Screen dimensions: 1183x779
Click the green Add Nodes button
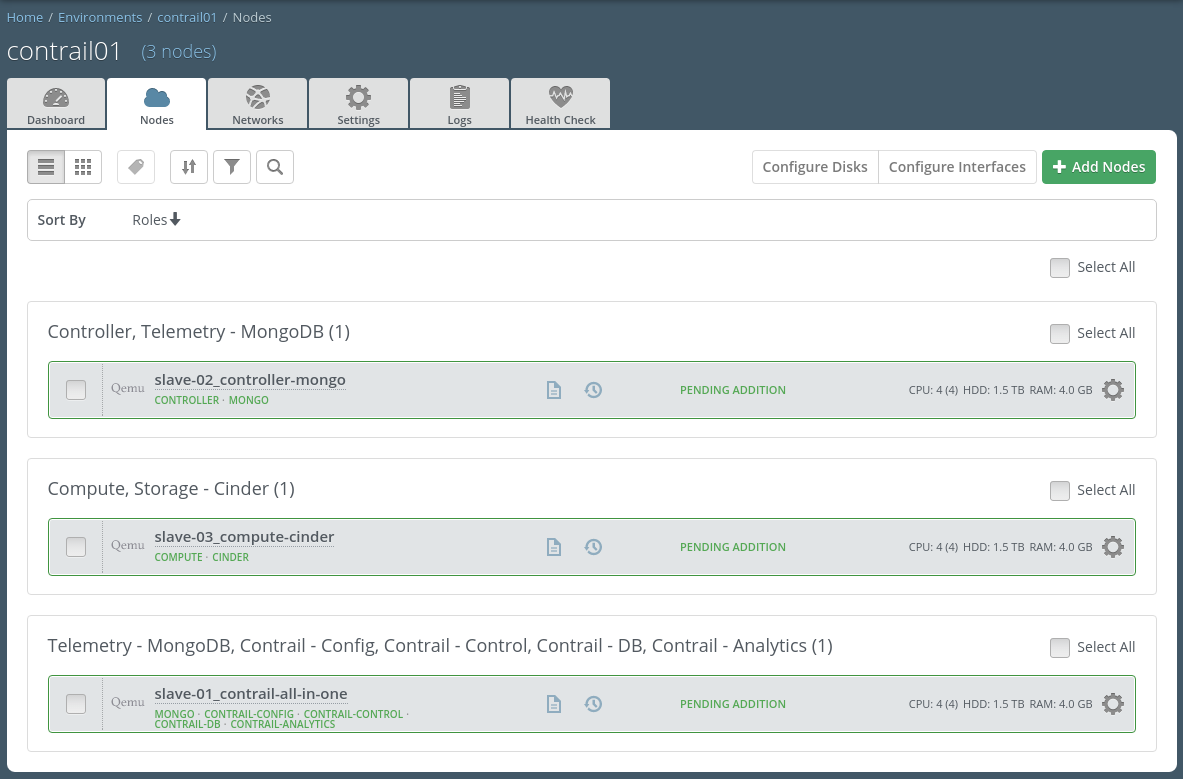point(1098,167)
